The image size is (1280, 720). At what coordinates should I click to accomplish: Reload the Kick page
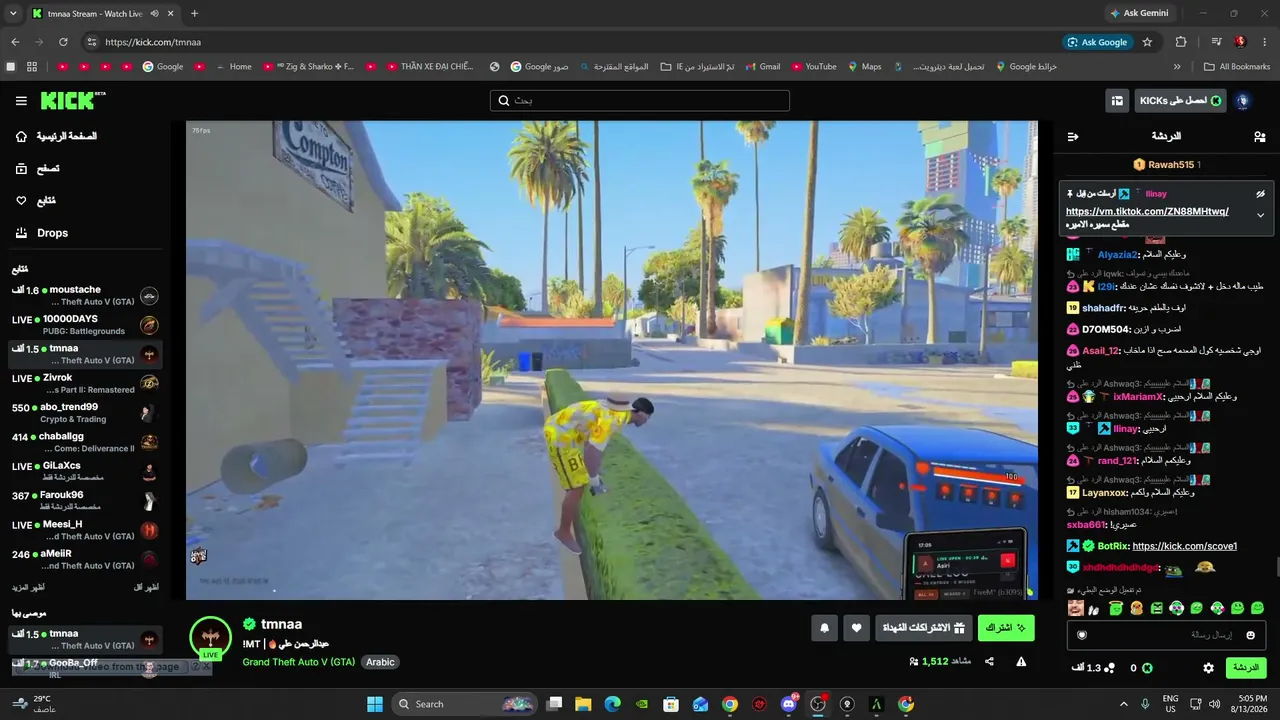click(63, 42)
